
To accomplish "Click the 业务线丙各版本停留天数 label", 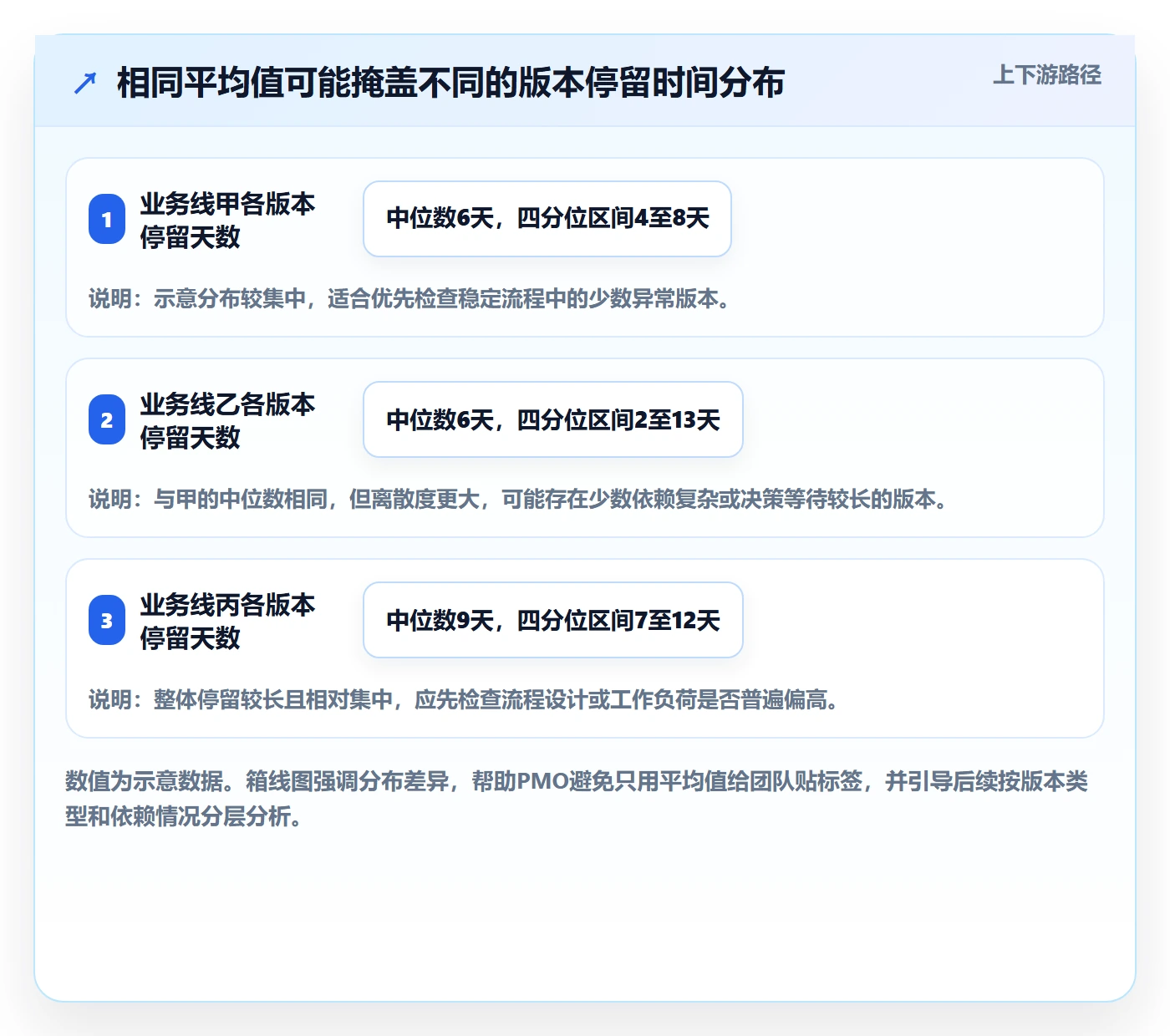I will pos(227,621).
